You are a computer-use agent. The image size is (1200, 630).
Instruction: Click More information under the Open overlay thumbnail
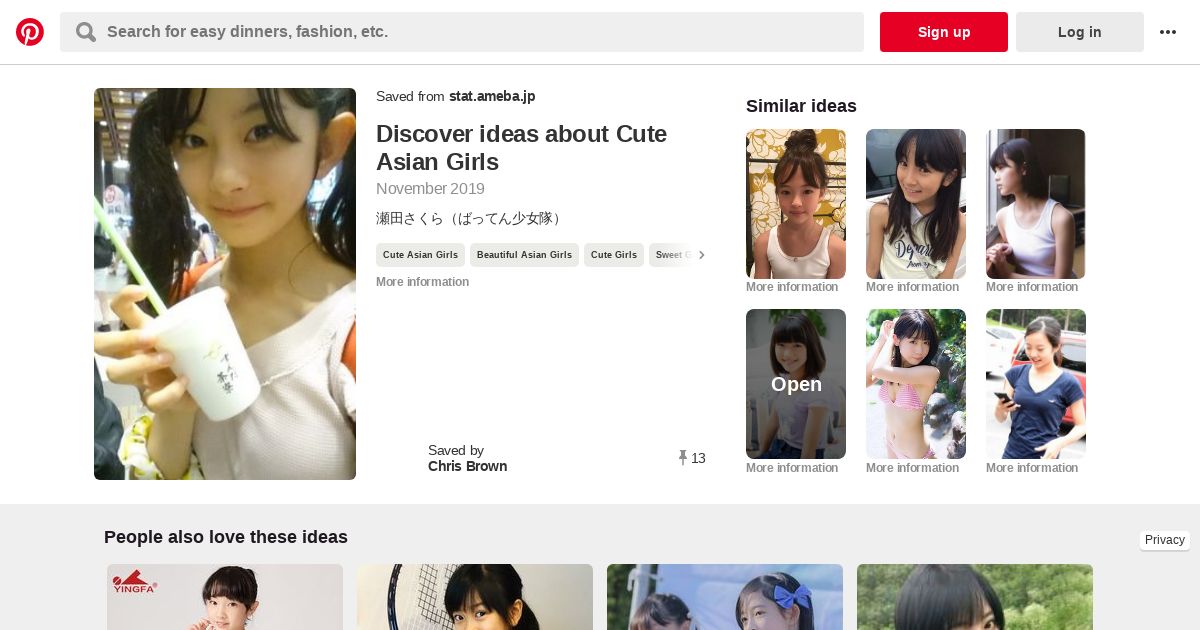point(792,468)
